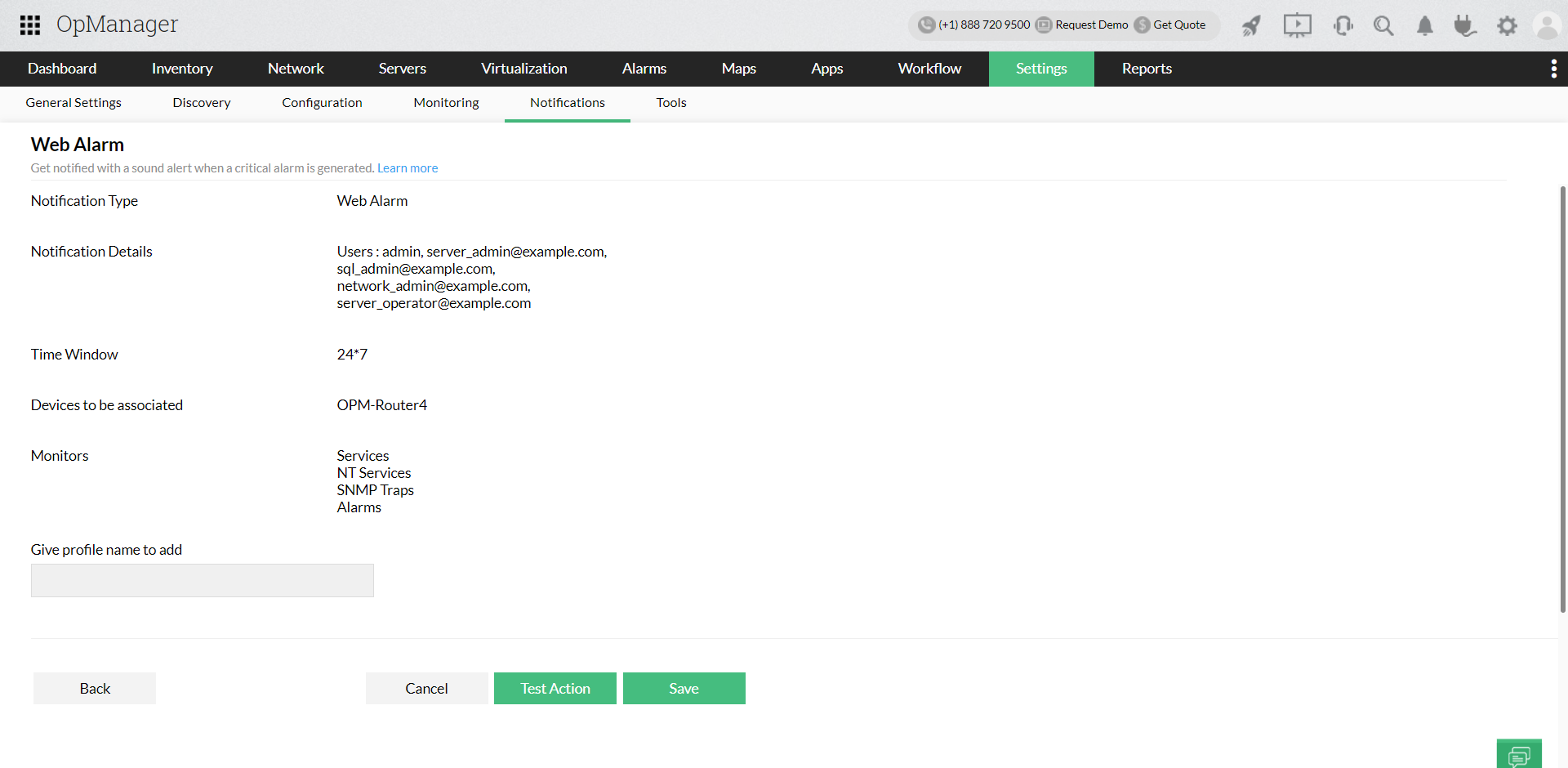1568x768 pixels.
Task: Save the notification profile
Action: click(684, 689)
